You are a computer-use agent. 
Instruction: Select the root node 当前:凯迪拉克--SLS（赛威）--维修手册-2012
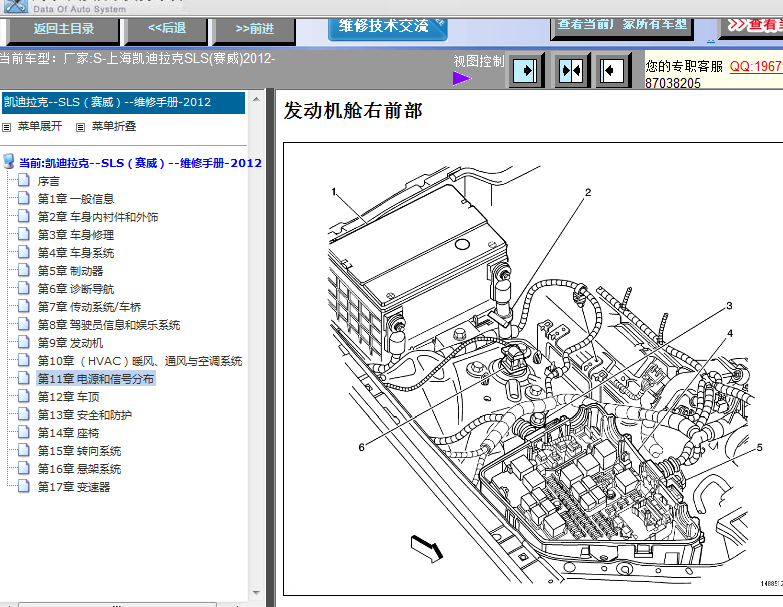[140, 163]
